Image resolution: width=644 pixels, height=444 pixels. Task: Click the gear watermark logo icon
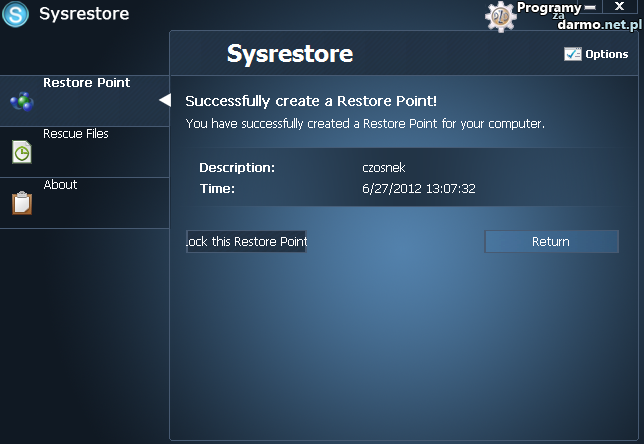(499, 17)
